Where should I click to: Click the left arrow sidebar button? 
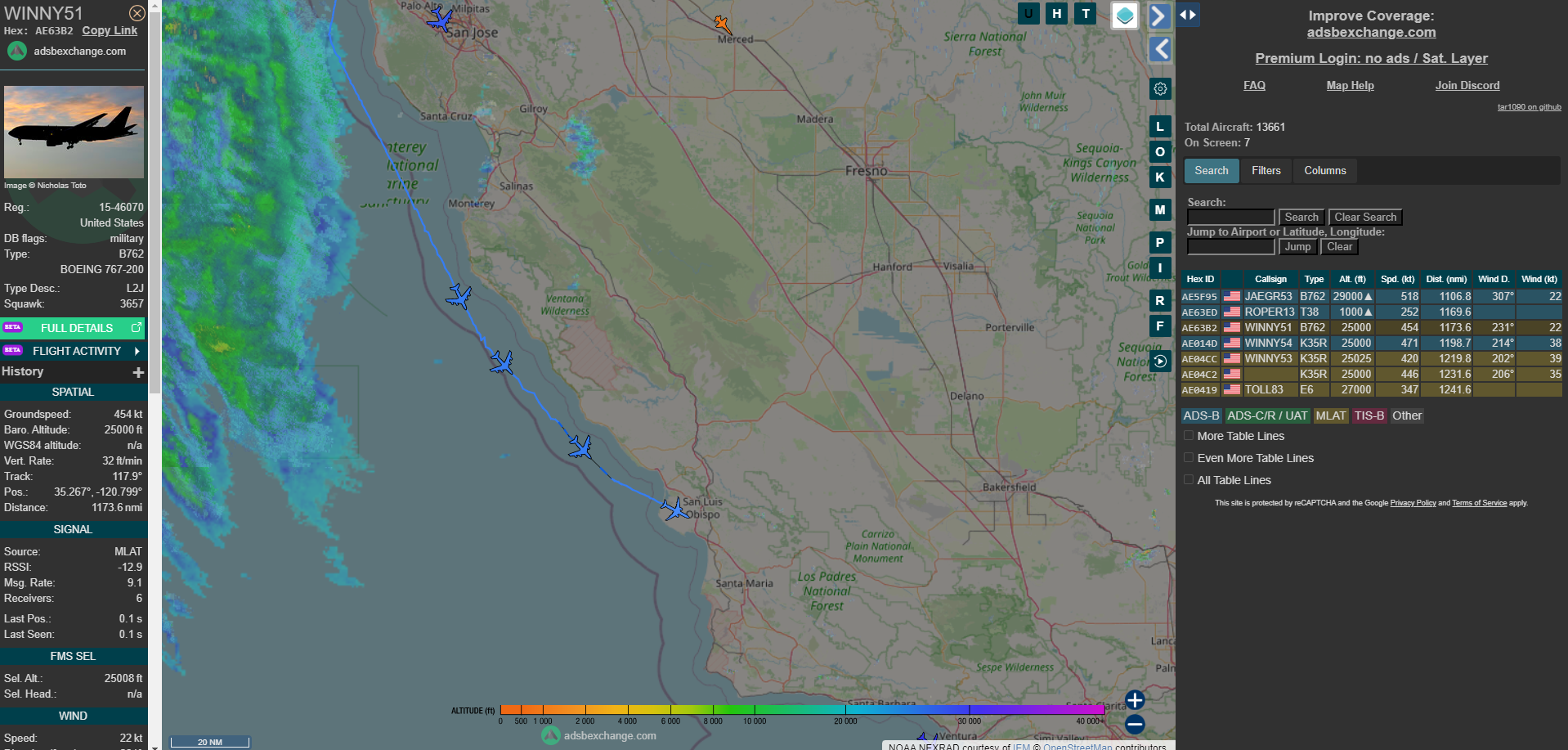[1159, 49]
